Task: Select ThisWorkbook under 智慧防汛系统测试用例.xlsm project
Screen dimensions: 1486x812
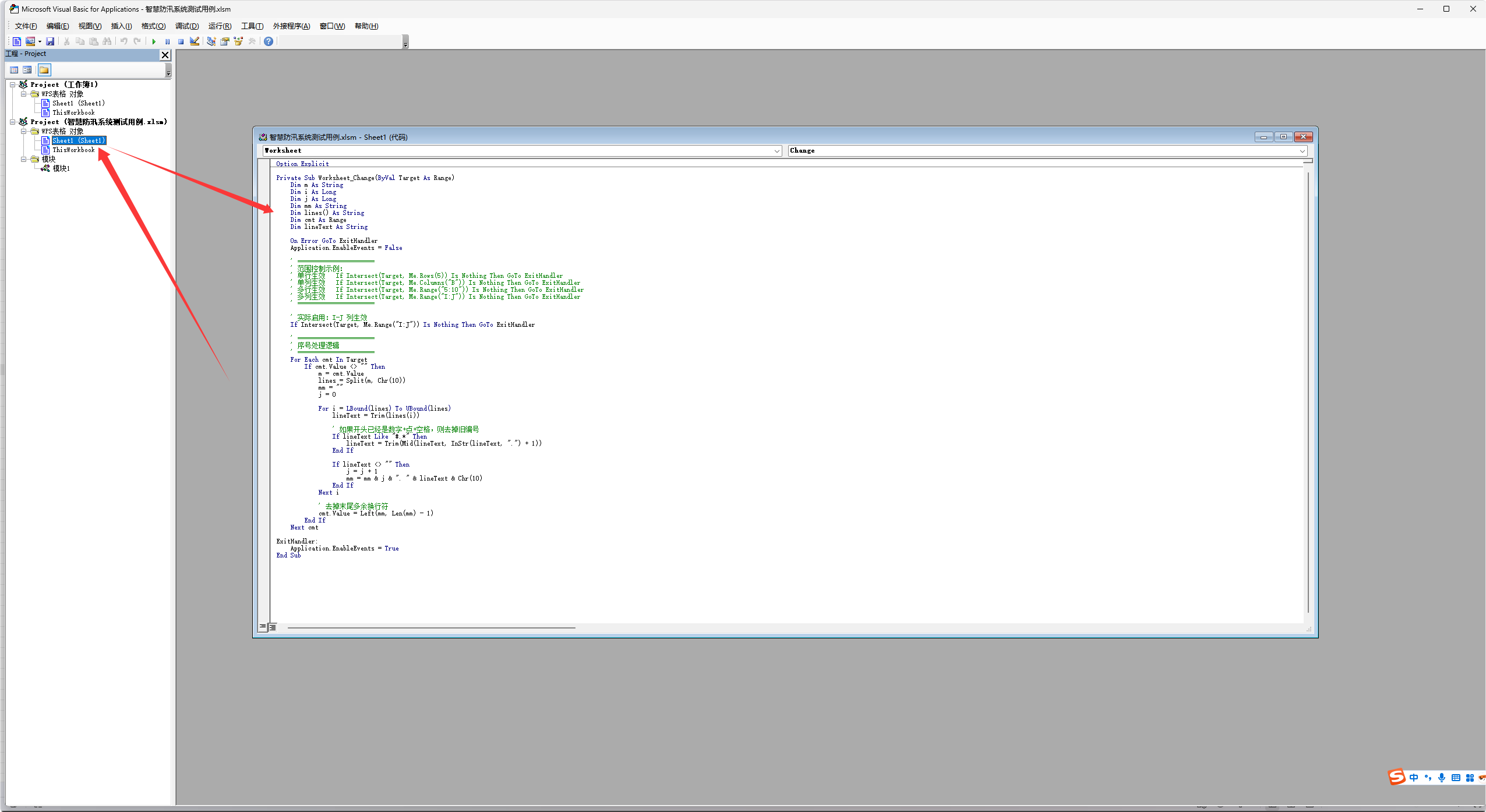Action: (73, 150)
